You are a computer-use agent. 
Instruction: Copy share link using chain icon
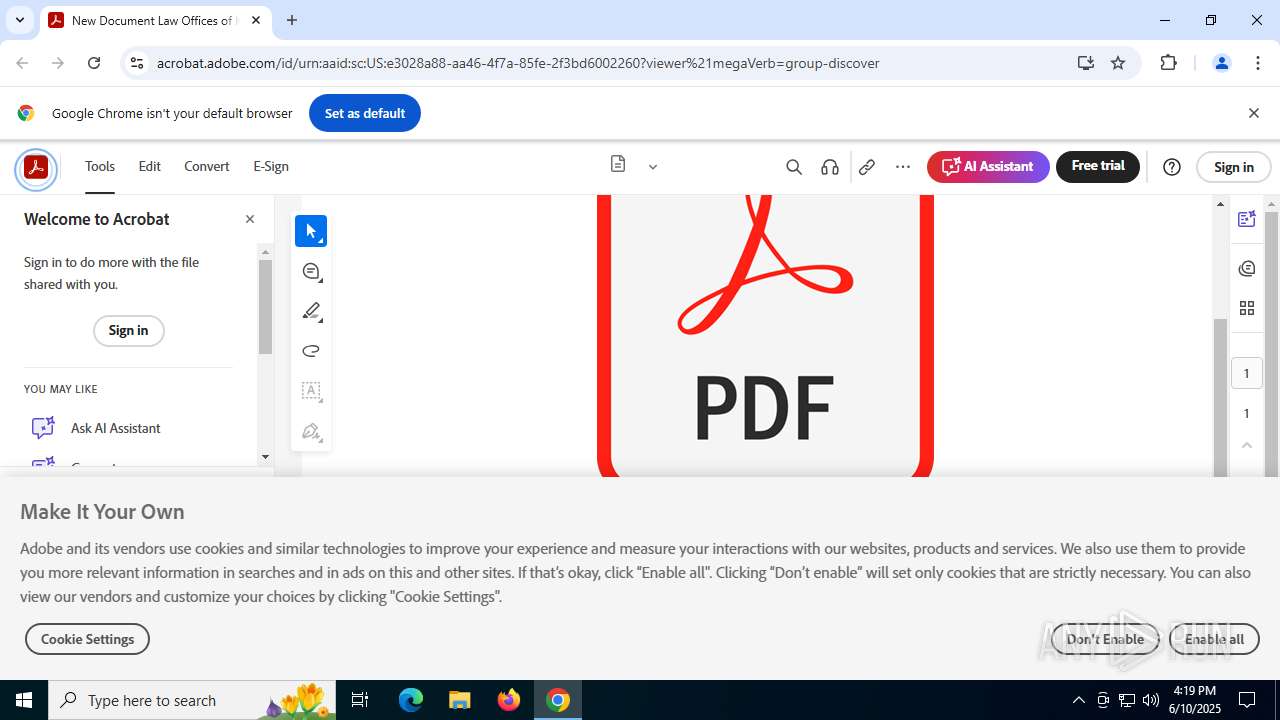[x=867, y=167]
